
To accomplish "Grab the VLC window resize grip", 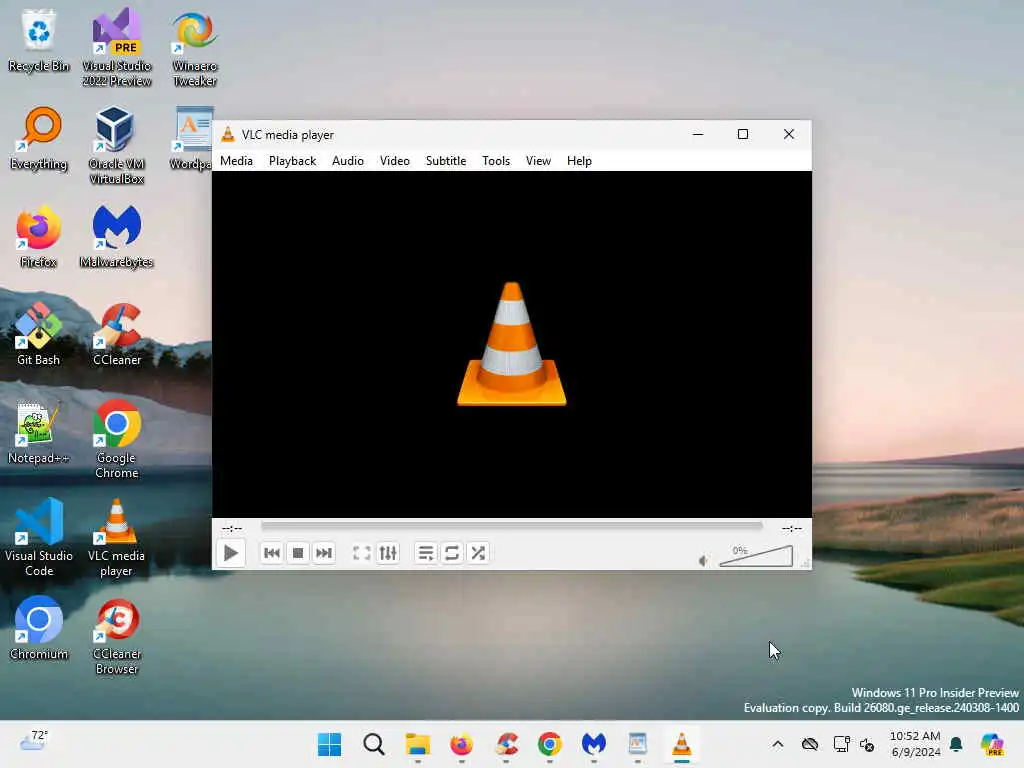I will 806,564.
